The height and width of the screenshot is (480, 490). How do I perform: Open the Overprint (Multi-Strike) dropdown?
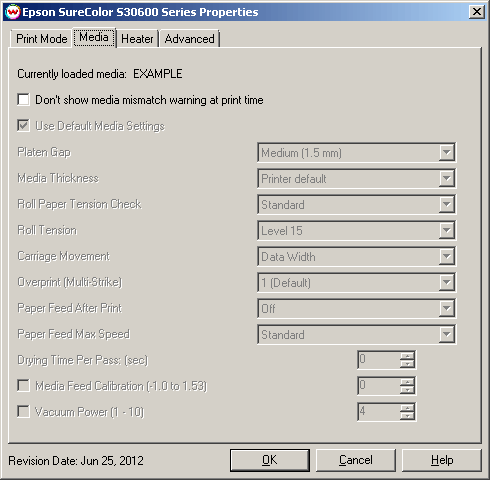356,283
